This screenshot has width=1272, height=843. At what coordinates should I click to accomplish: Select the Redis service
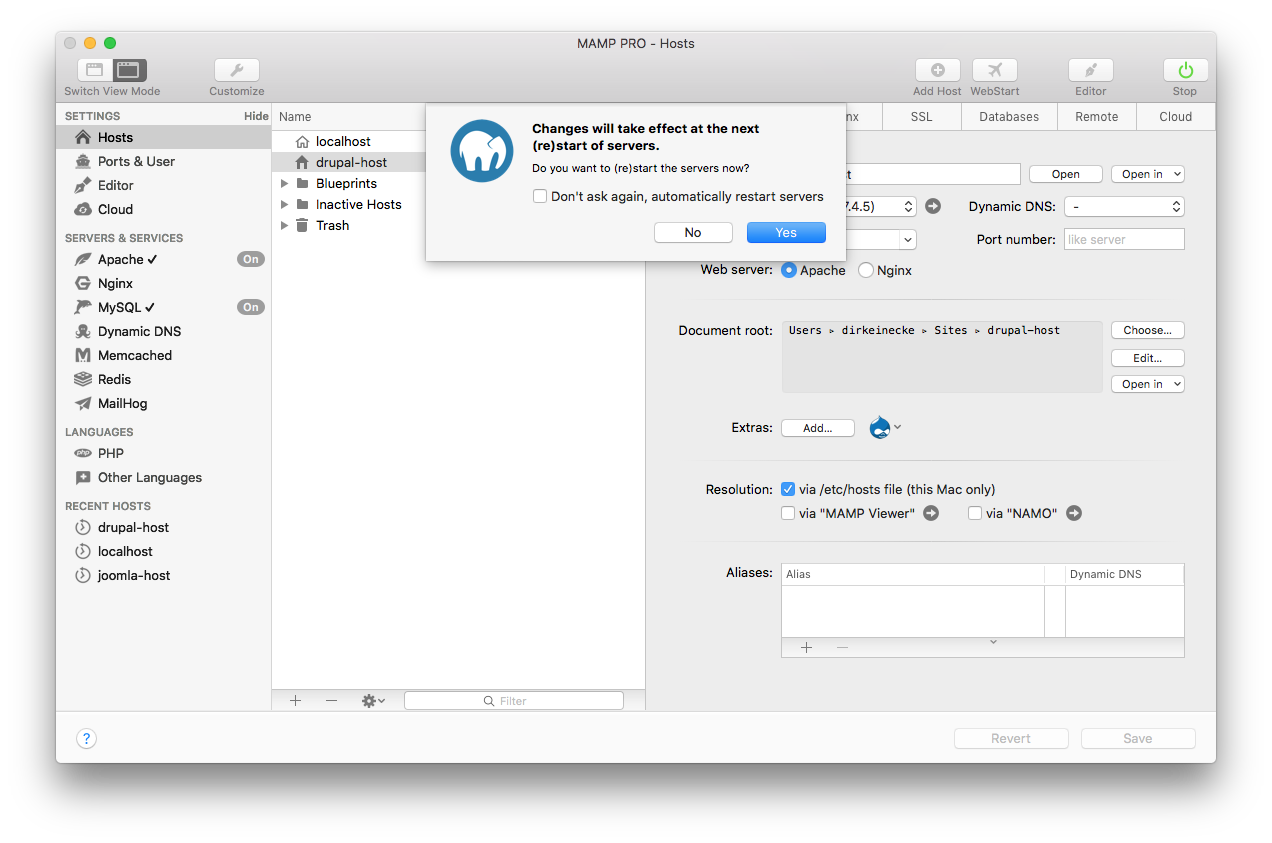(x=113, y=379)
